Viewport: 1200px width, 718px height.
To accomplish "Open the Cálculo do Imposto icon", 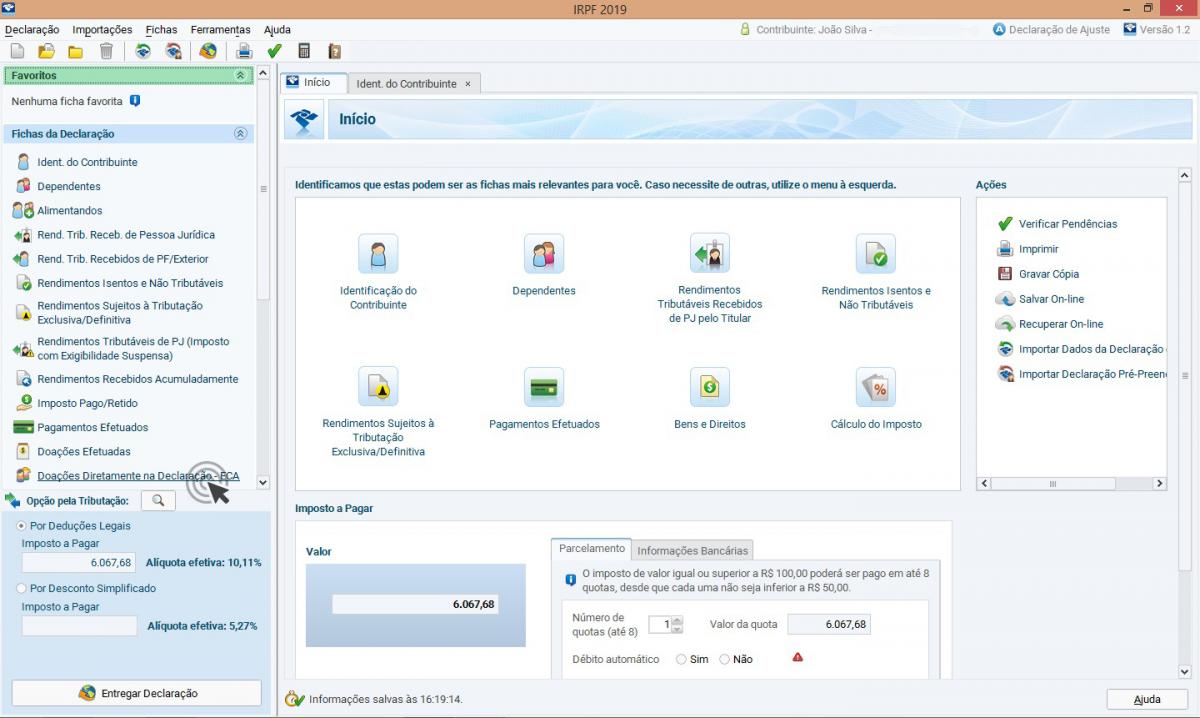I will tap(876, 387).
